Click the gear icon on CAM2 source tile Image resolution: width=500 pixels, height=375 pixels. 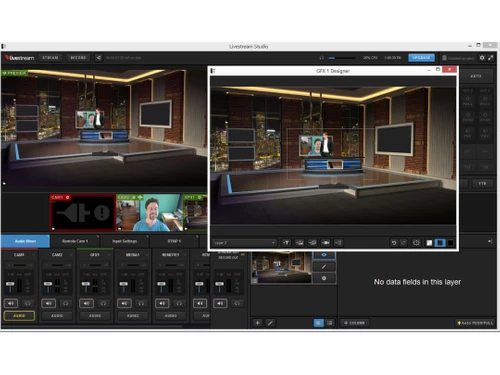134,197
